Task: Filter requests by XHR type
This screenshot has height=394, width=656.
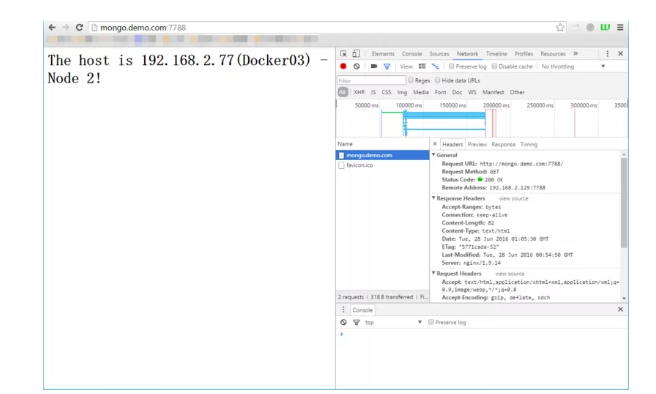Action: pyautogui.click(x=359, y=92)
